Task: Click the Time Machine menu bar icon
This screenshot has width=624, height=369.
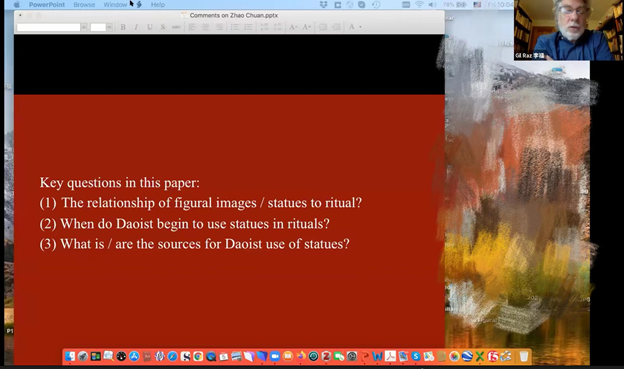Action: pos(376,5)
